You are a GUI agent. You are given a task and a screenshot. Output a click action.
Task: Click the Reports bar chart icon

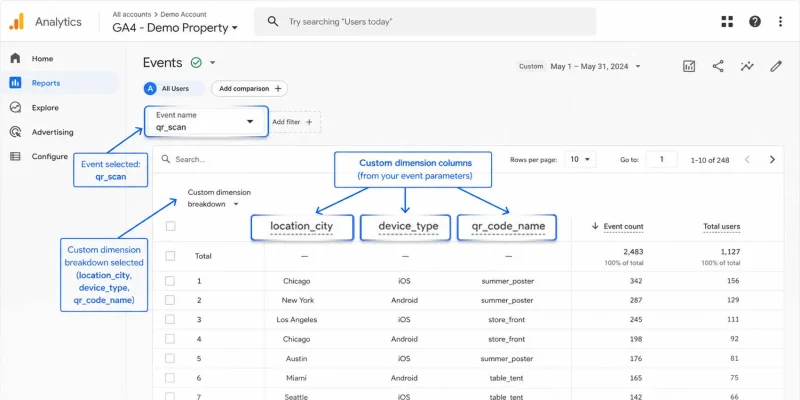(15, 83)
